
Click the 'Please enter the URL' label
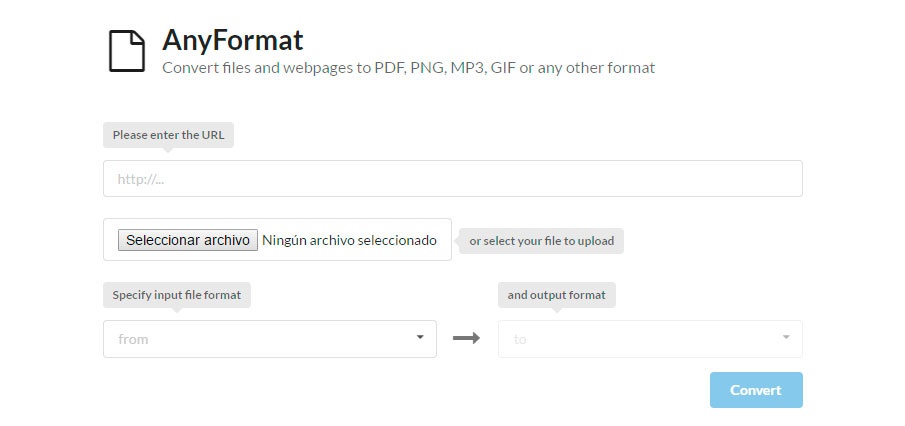(168, 135)
